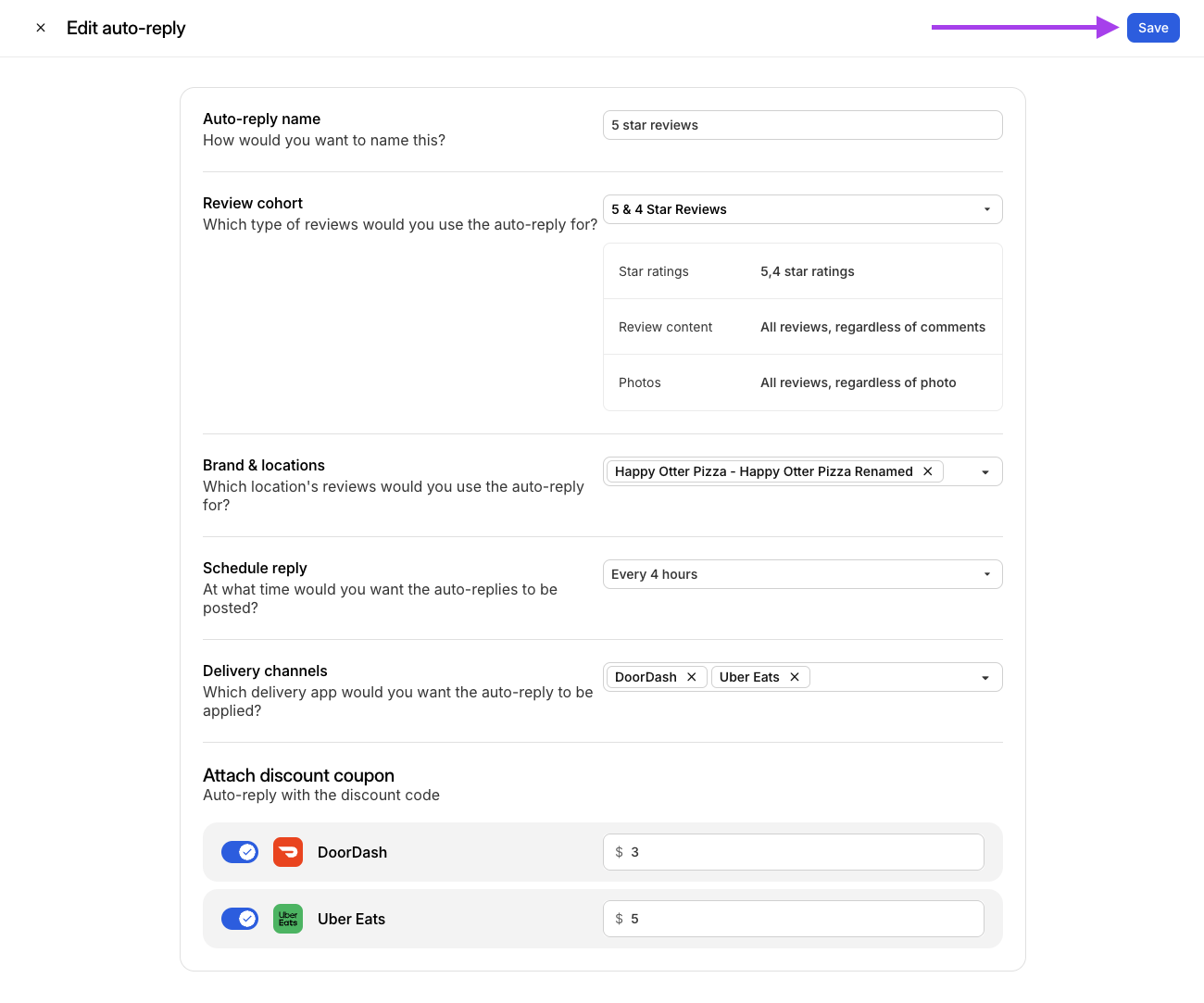The image size is (1204, 1003).
Task: Click the 'Review cohort' section label
Action: pos(253,203)
